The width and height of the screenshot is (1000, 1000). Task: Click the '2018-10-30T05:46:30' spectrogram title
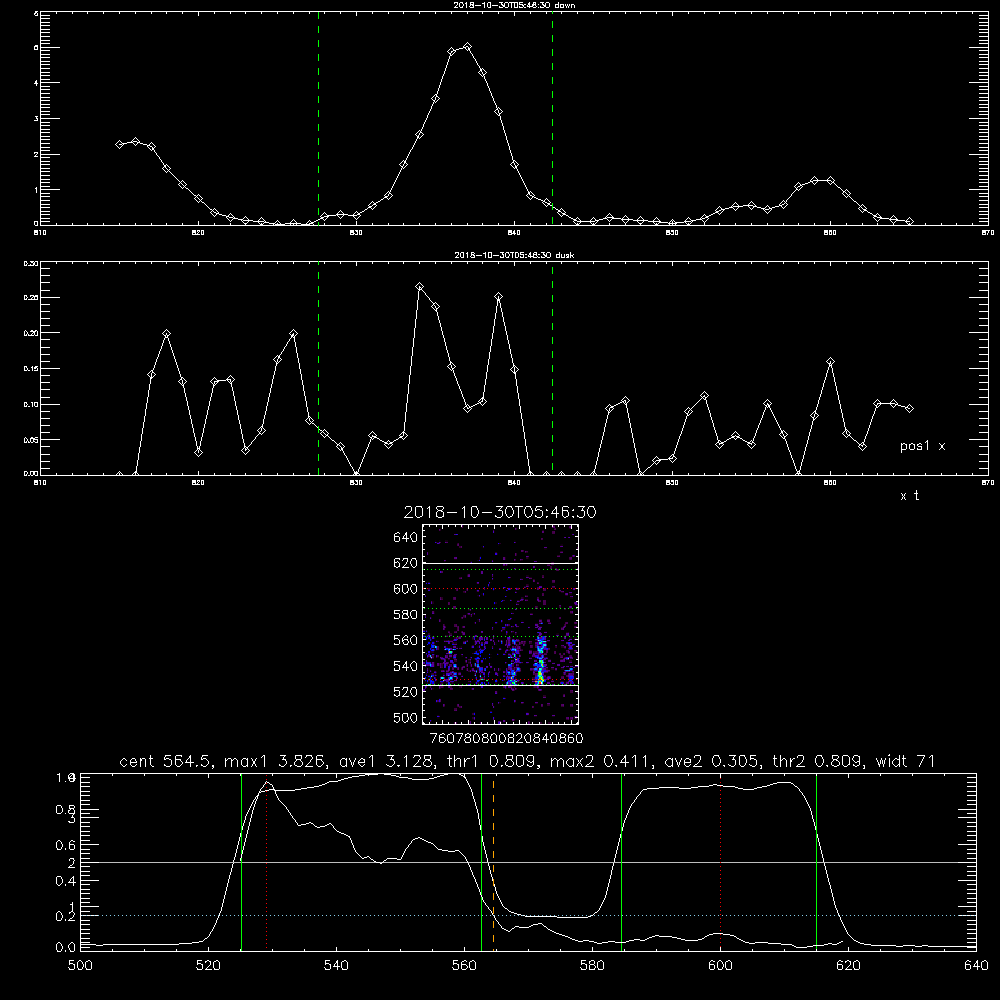[500, 512]
